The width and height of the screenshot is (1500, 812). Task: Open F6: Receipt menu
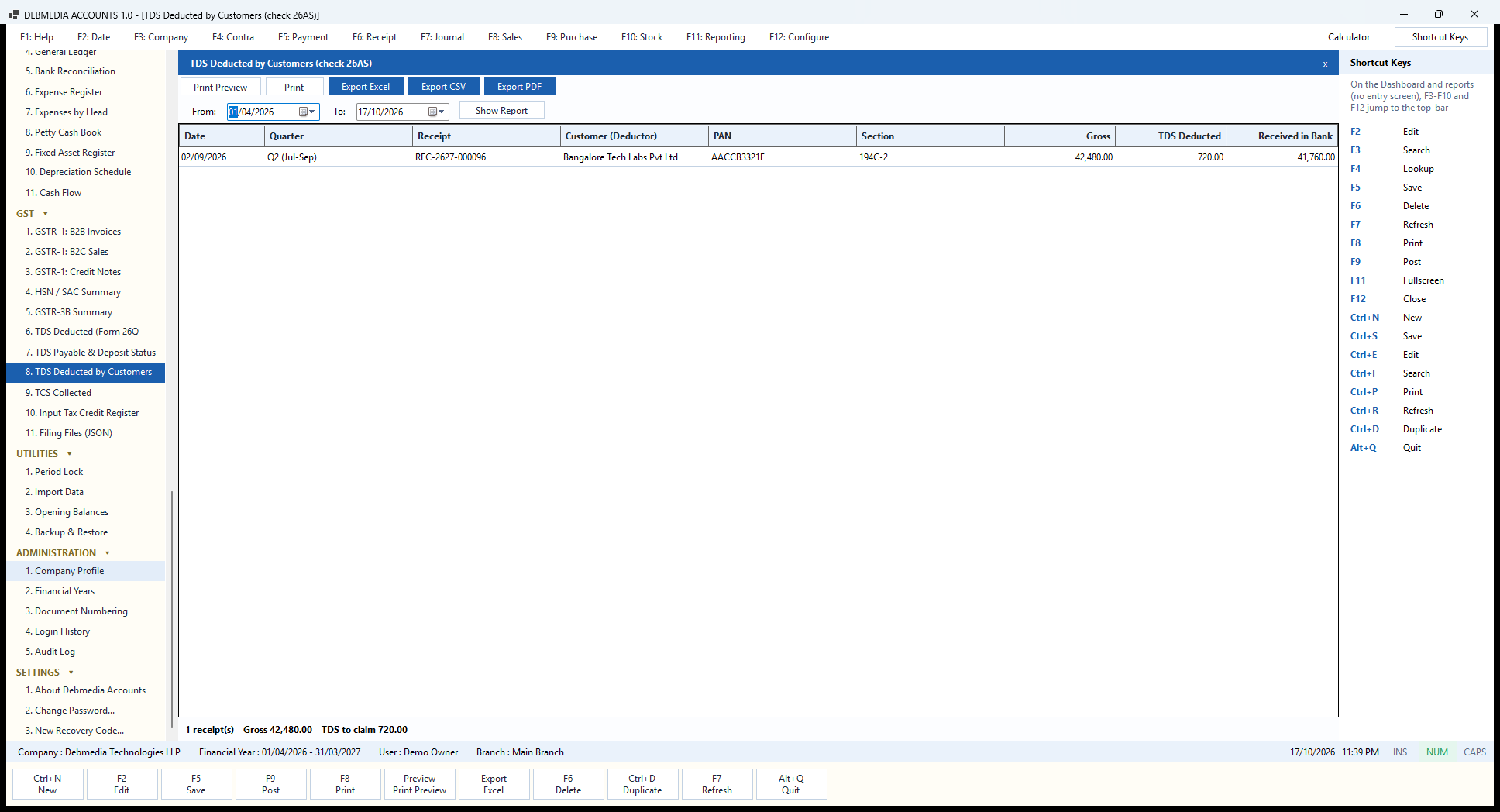[x=374, y=37]
